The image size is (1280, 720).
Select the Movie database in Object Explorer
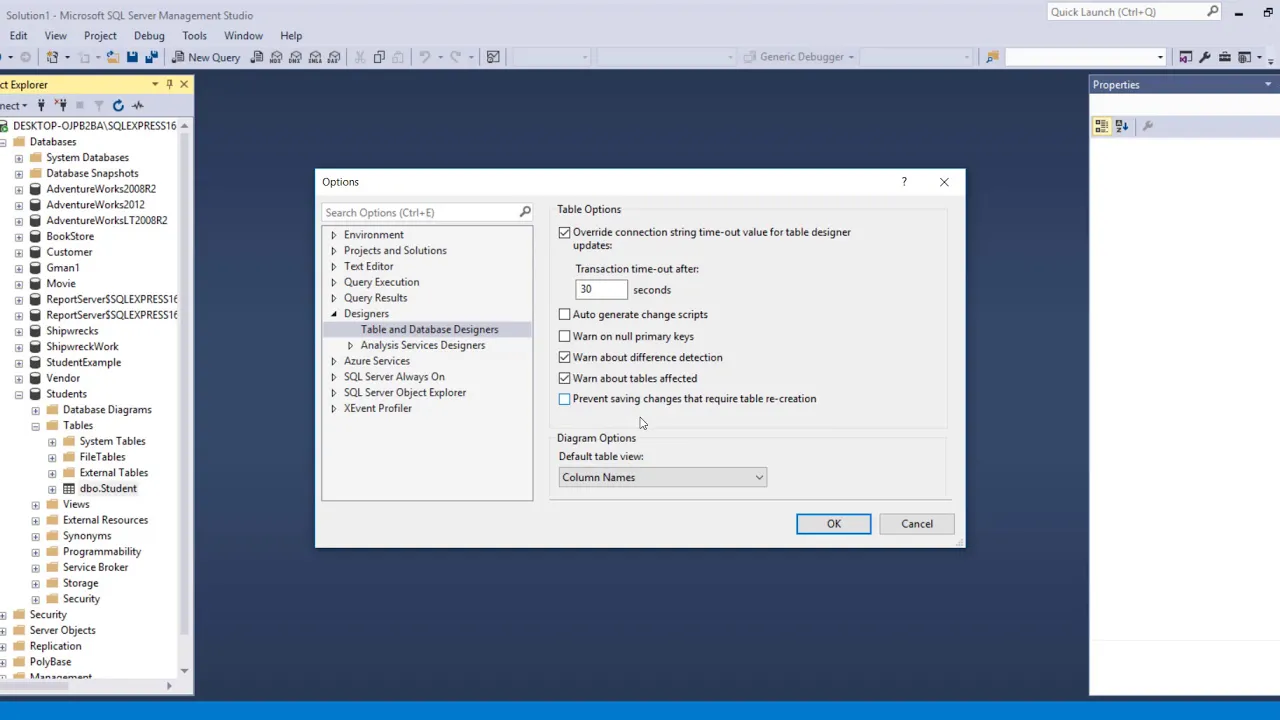point(60,283)
